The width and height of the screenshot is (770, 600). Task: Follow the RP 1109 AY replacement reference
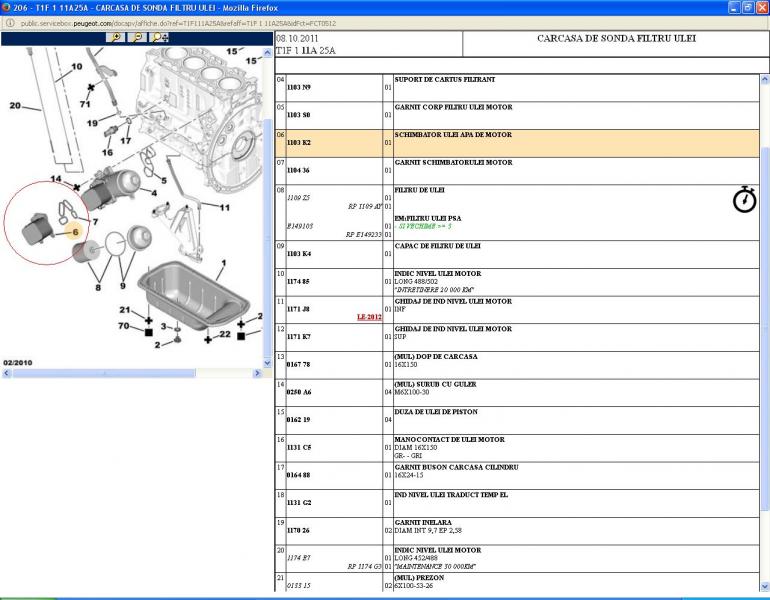(365, 207)
